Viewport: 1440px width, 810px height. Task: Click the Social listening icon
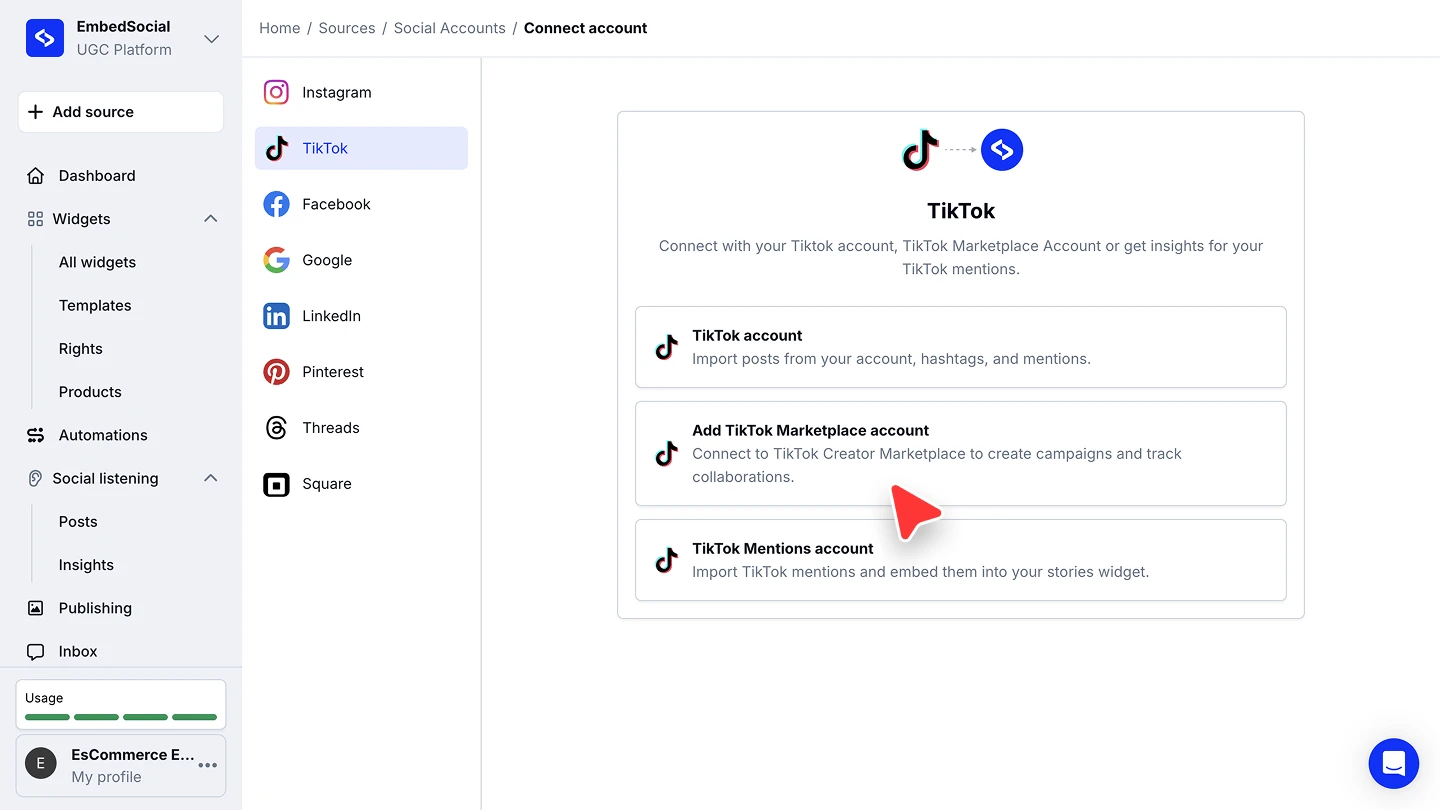click(x=36, y=478)
